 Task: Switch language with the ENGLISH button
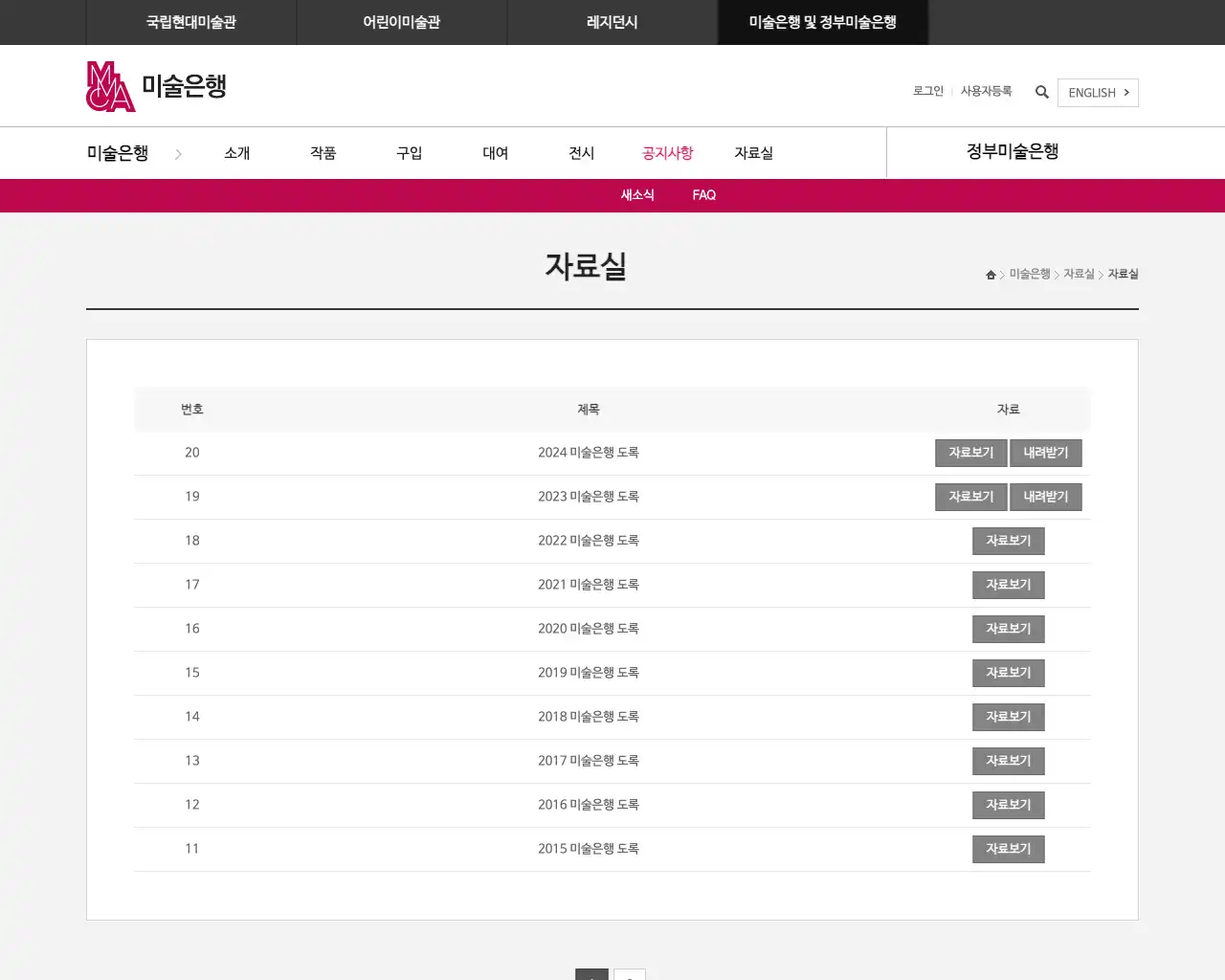(1098, 93)
